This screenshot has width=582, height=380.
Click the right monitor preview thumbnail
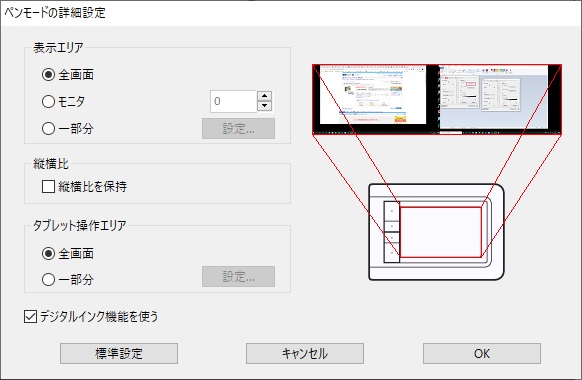coord(494,98)
